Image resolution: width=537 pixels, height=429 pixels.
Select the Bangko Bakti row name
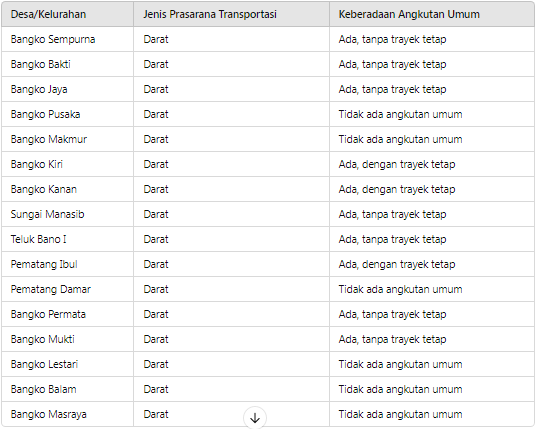(67, 64)
